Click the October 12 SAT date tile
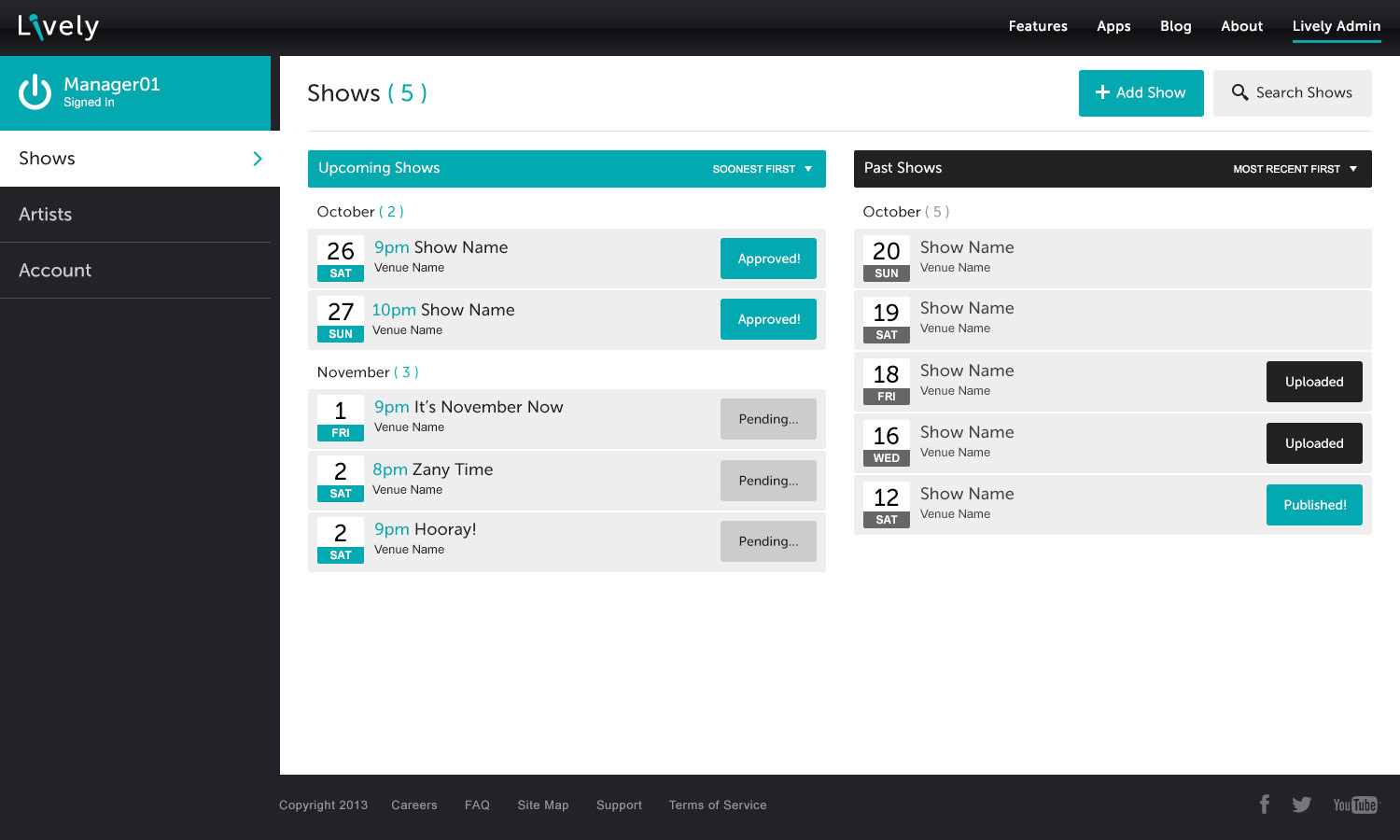The width and height of the screenshot is (1400, 840). [886, 505]
